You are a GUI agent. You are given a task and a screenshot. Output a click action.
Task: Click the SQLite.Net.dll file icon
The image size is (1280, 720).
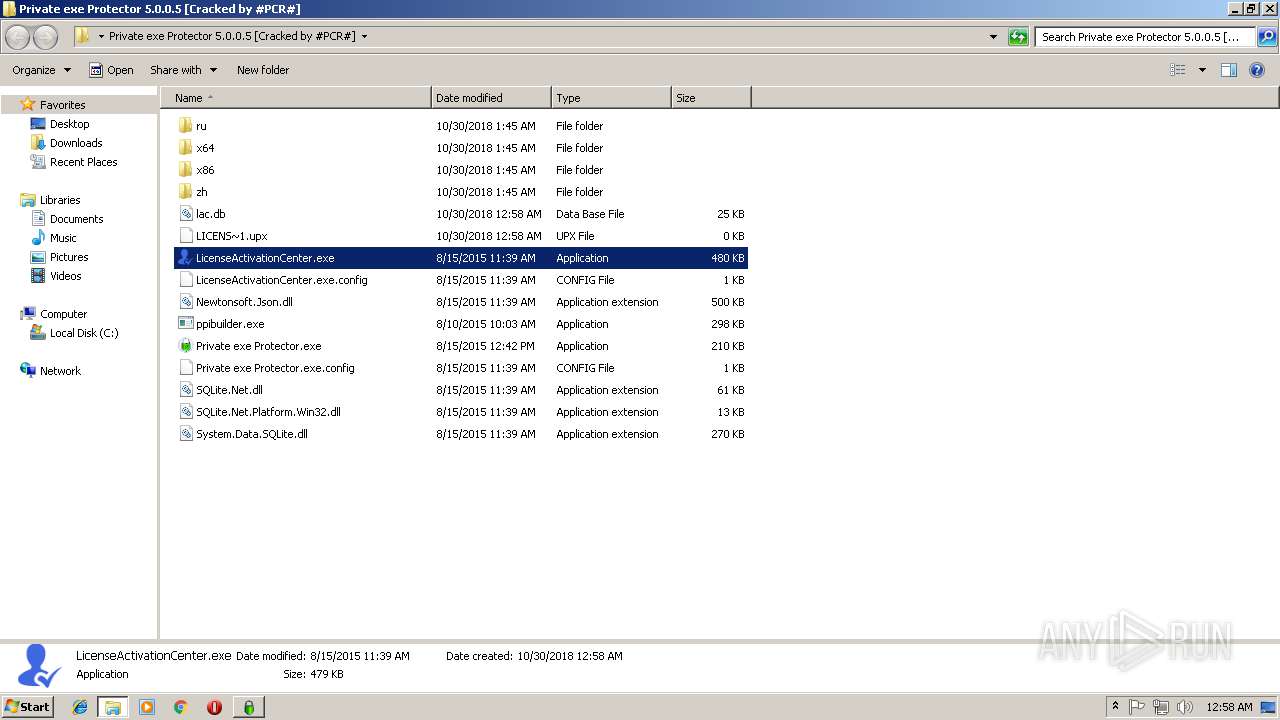click(185, 390)
